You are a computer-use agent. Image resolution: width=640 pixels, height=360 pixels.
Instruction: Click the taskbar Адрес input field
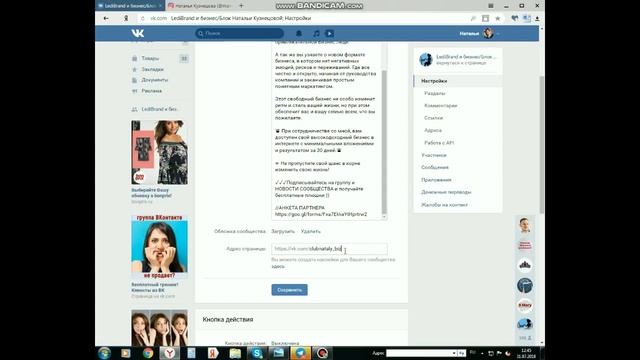421,353
